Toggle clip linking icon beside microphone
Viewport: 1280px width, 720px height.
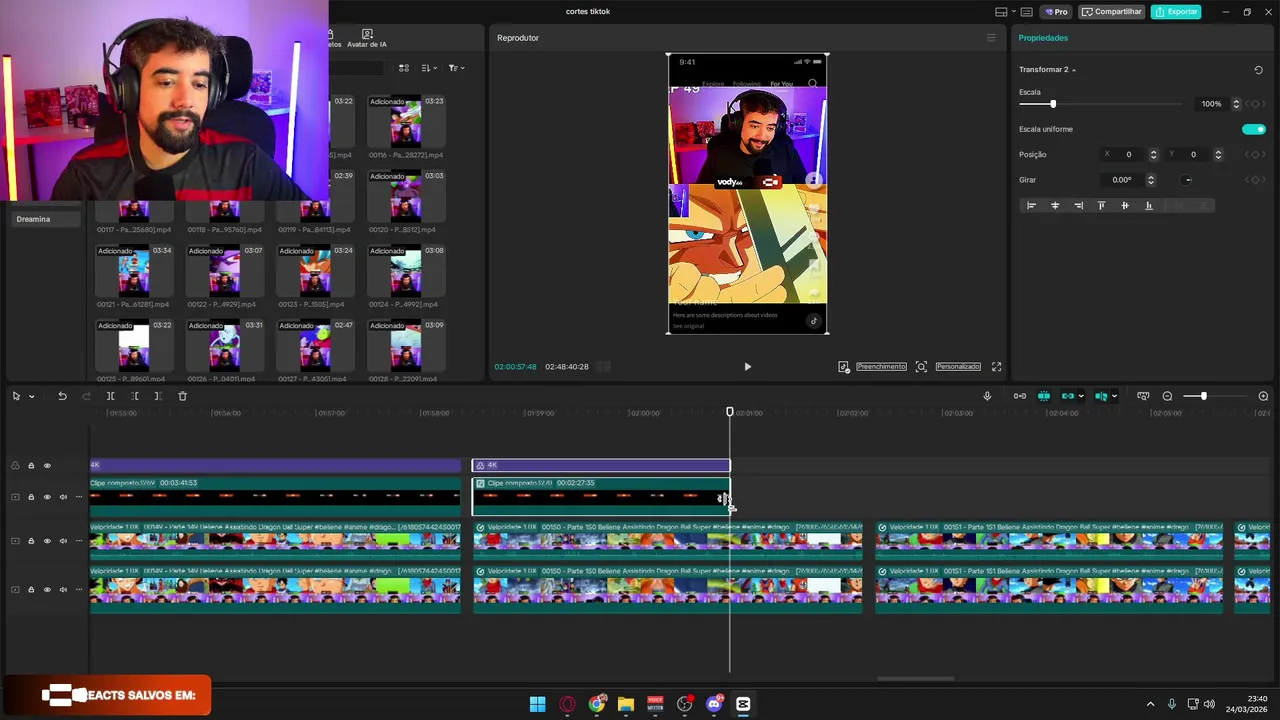pos(1019,396)
